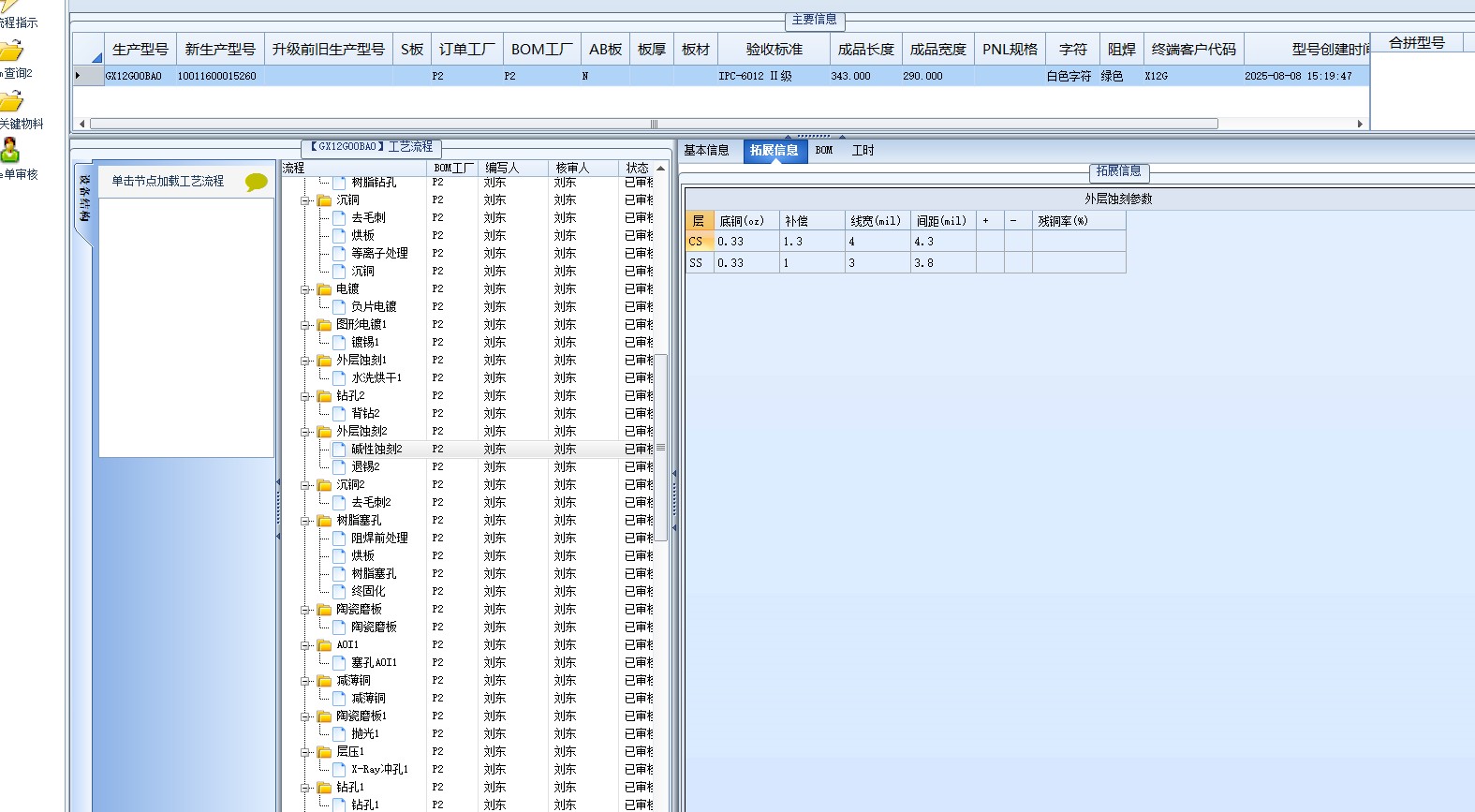Click the row indicator arrow of GX12G00BA0 row
Screen dimensions: 1475x812
tap(79, 76)
